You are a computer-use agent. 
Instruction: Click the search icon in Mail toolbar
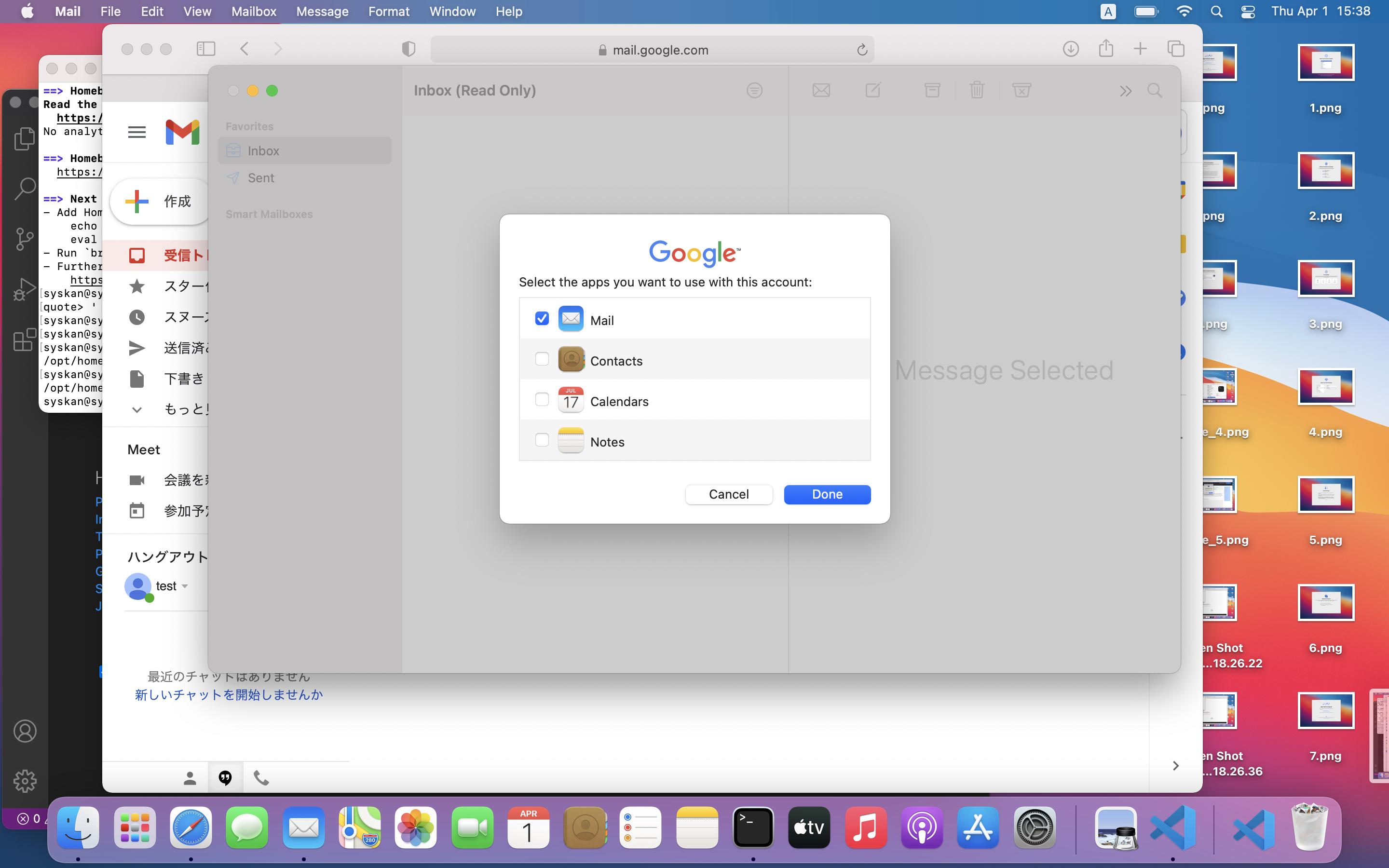(x=1155, y=90)
